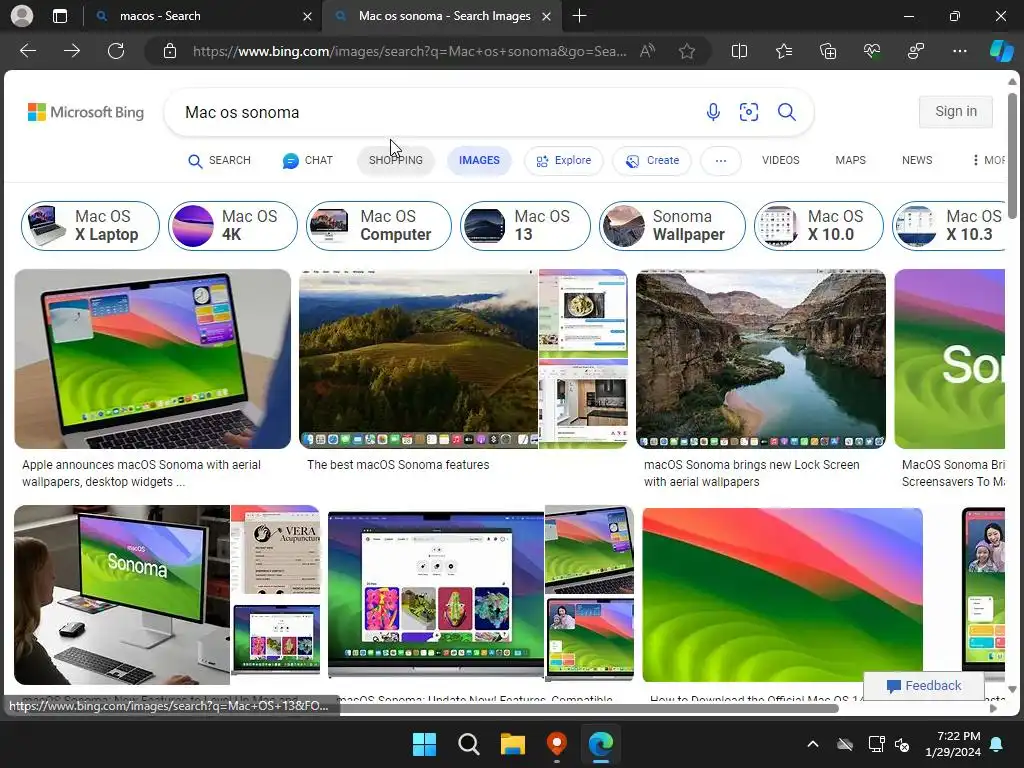Open the NEWS tab

click(x=917, y=161)
